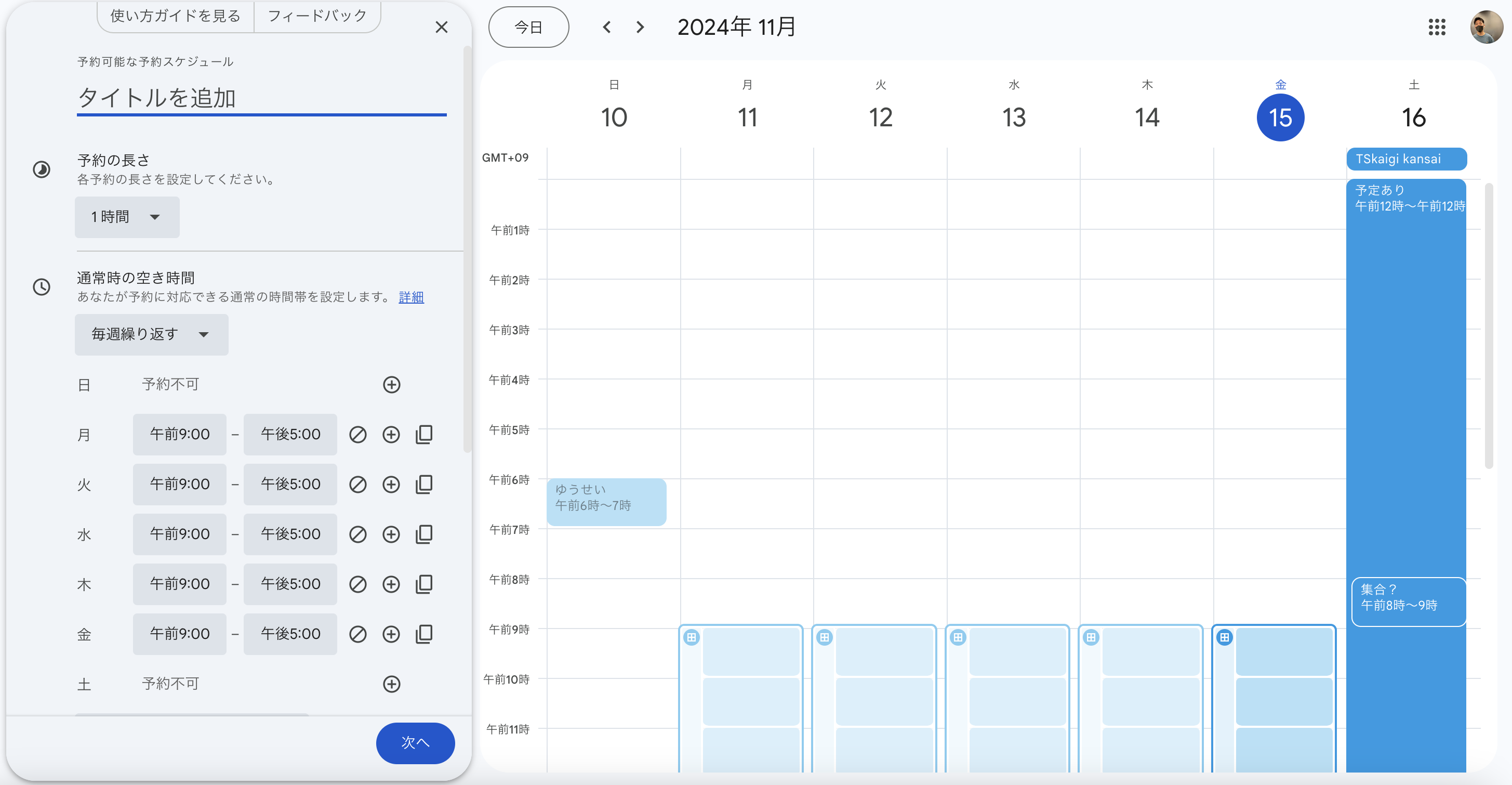Add availability for Saturday (土)
Image resolution: width=1512 pixels, height=785 pixels.
(391, 684)
